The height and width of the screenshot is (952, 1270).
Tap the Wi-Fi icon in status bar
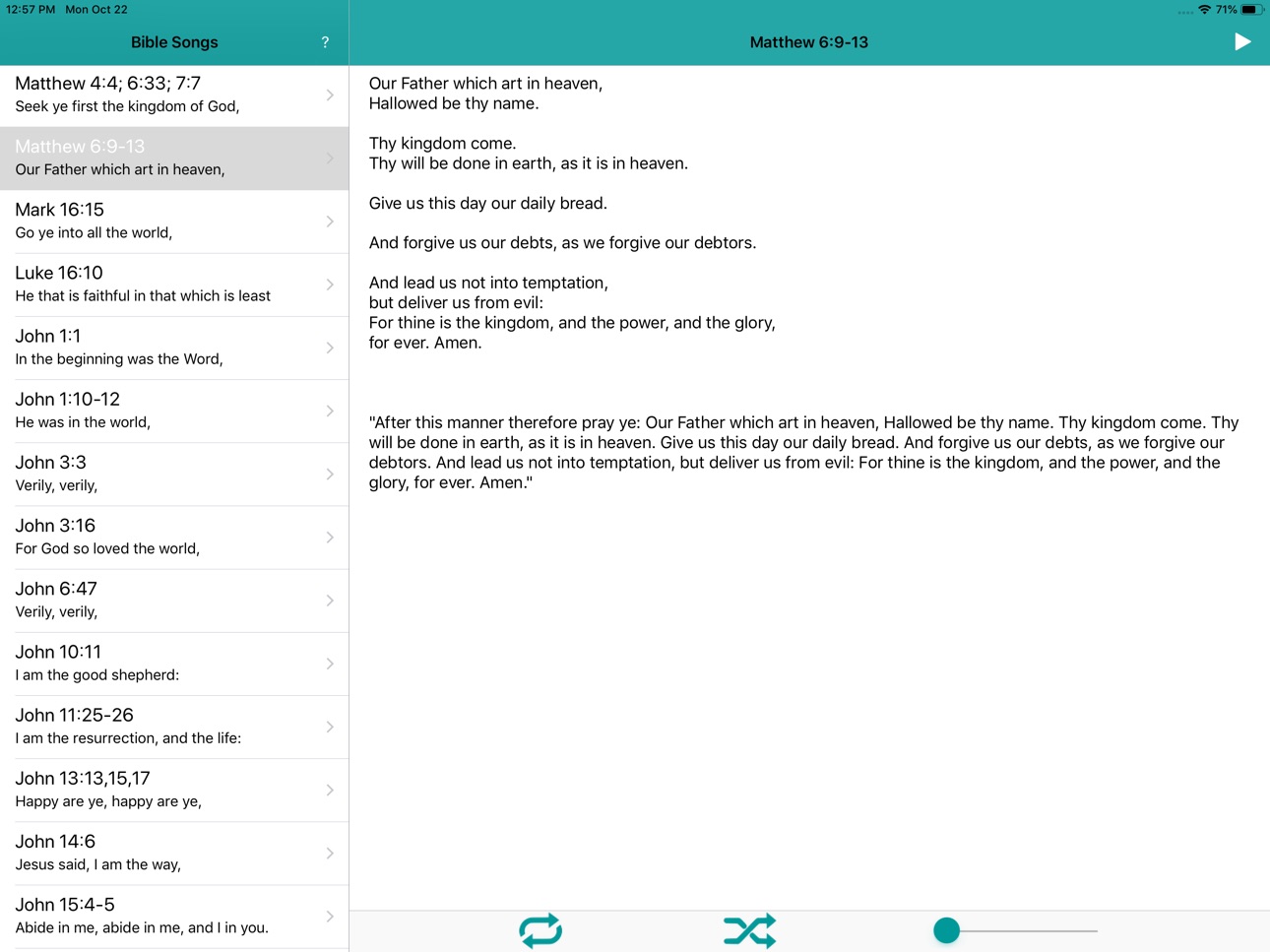pyautogui.click(x=1204, y=9)
